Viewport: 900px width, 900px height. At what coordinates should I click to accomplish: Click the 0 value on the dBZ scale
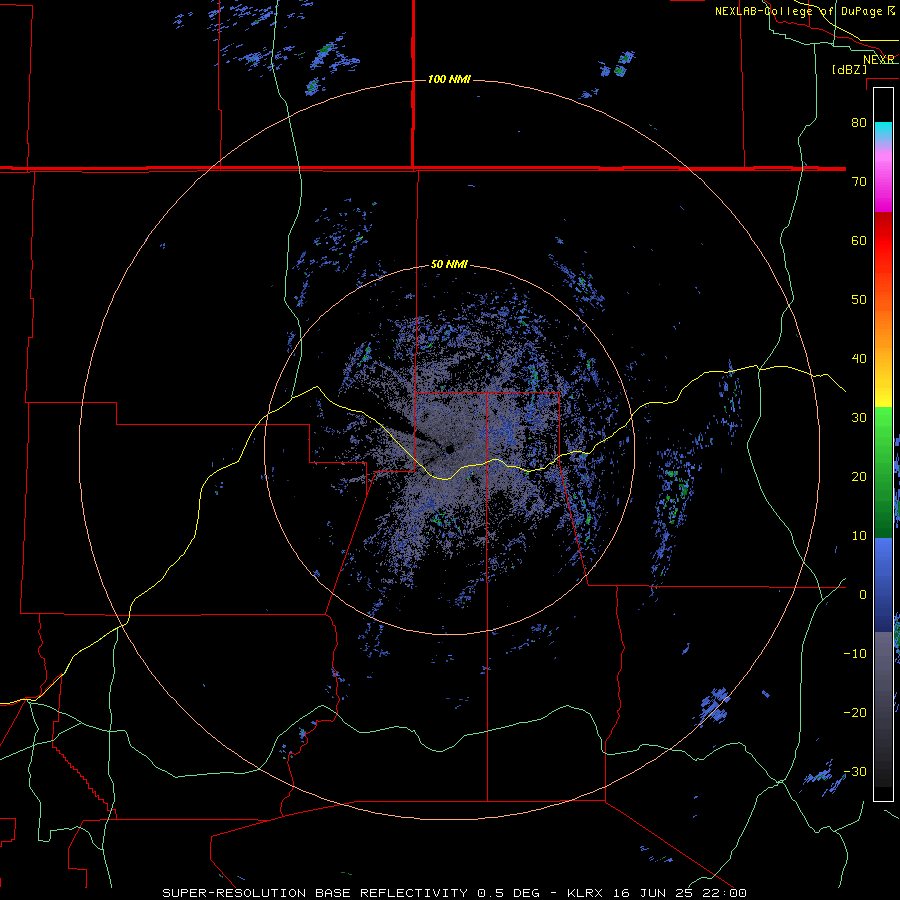pyautogui.click(x=863, y=595)
